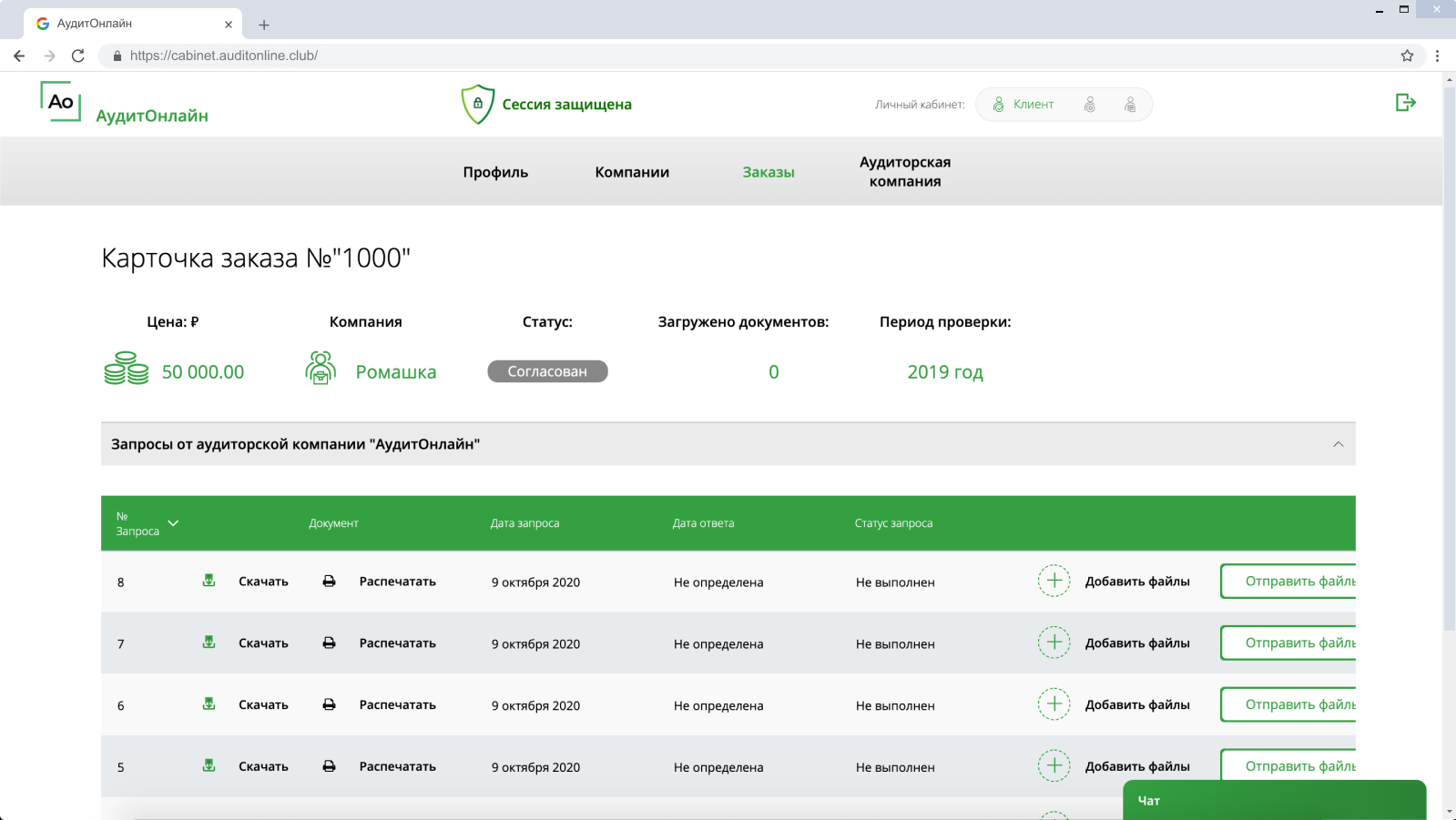Image resolution: width=1456 pixels, height=820 pixels.
Task: Click Распечатать in request 6 row
Action: [x=398, y=705]
